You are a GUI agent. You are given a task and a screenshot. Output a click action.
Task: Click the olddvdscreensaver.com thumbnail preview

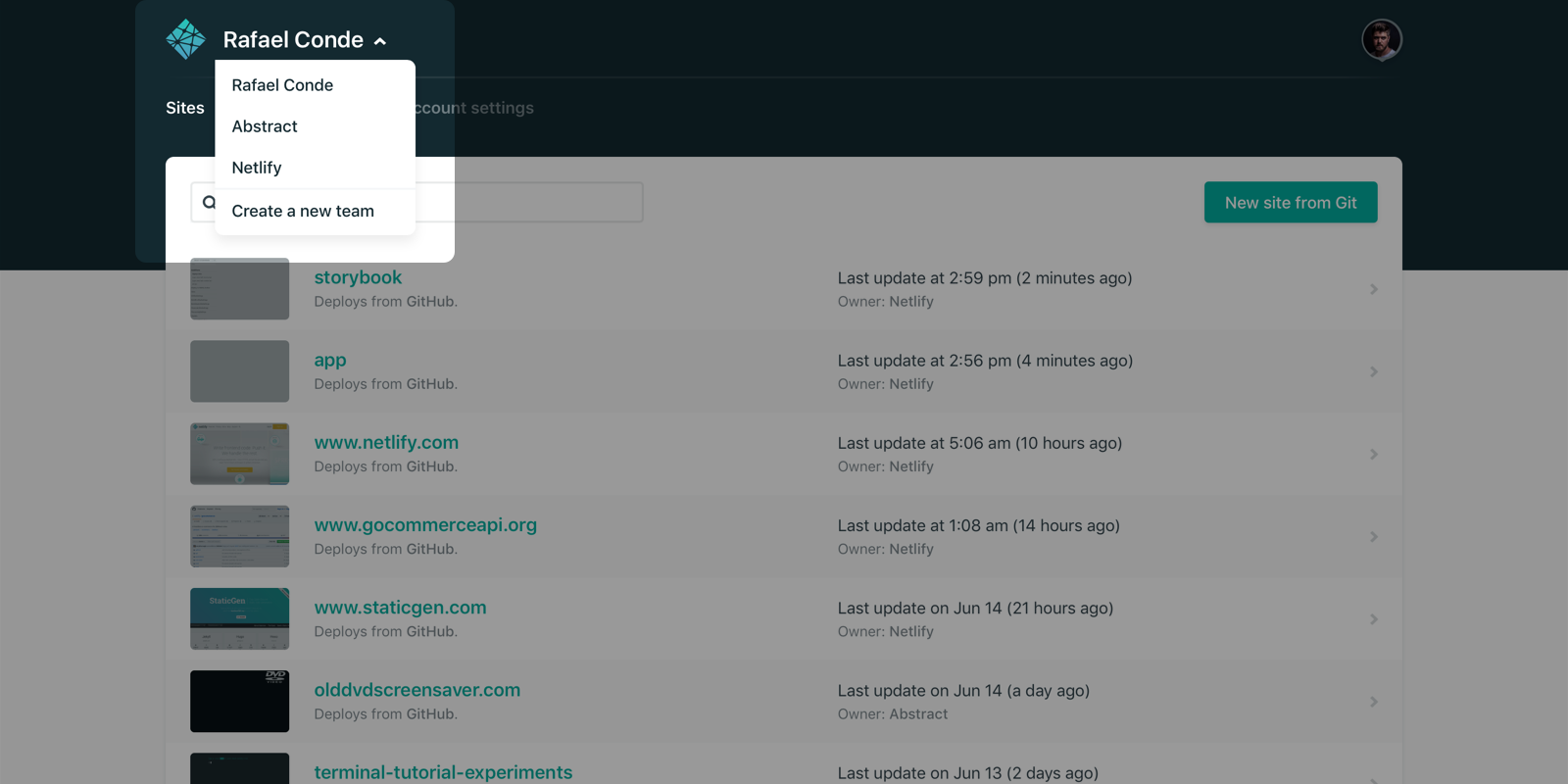click(x=239, y=701)
